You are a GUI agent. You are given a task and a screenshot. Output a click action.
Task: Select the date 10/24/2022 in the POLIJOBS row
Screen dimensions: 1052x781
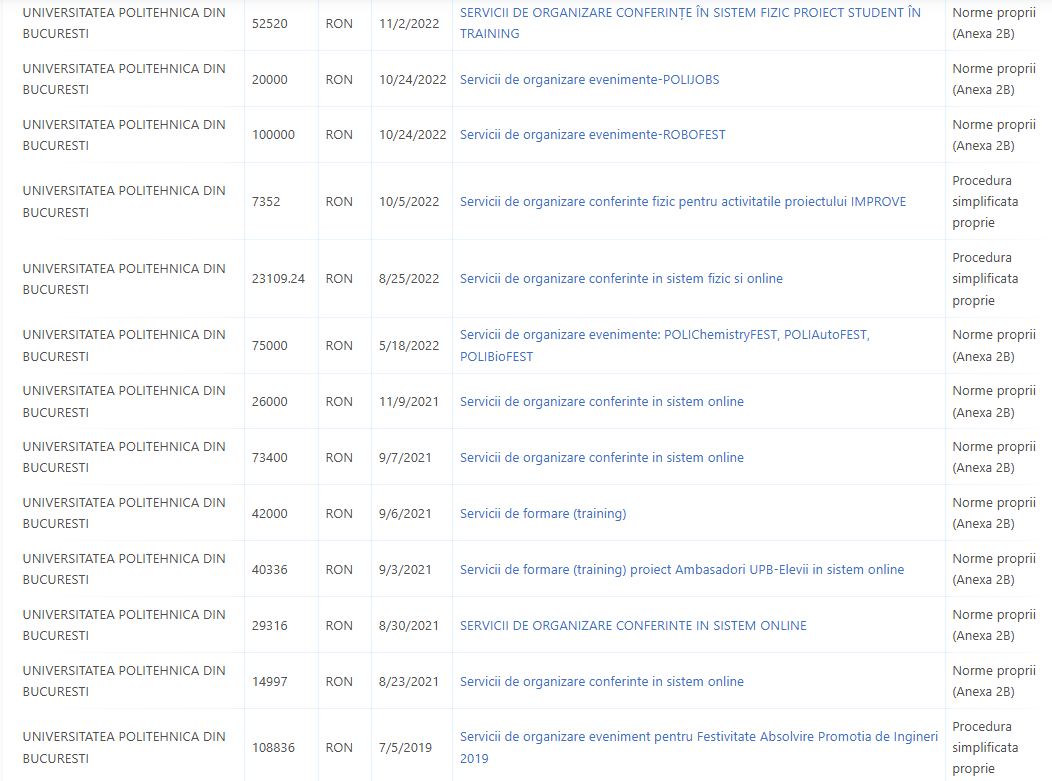click(x=412, y=79)
